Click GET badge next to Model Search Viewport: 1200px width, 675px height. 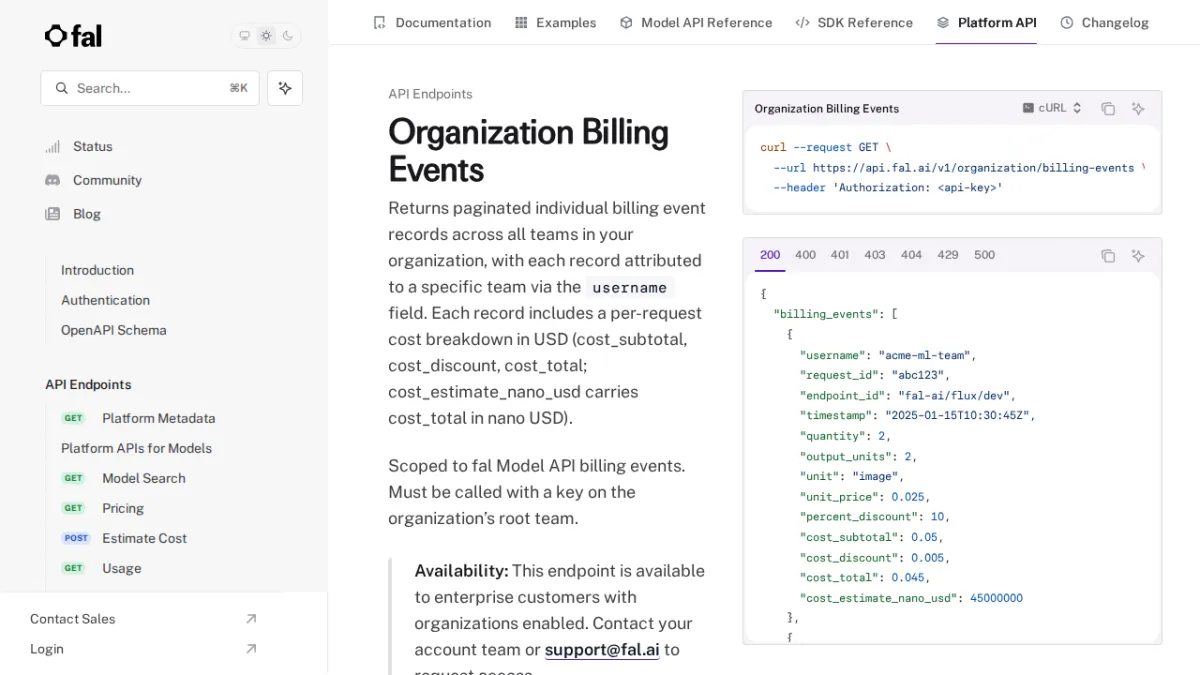(x=74, y=478)
